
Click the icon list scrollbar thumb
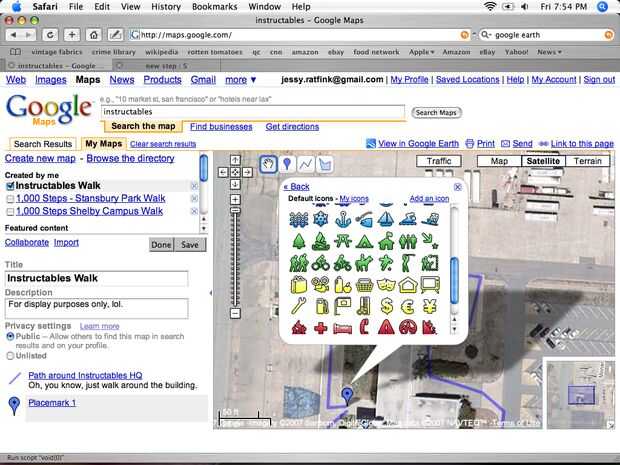coord(454,280)
